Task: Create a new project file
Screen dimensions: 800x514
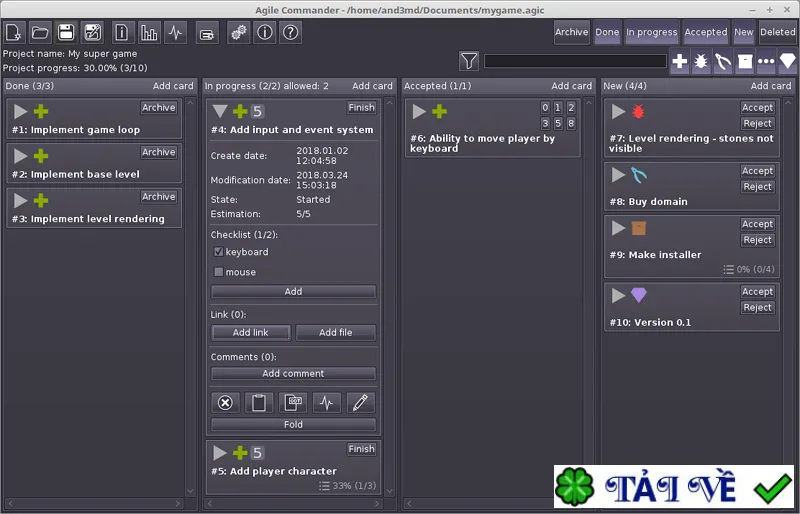Action: pos(13,33)
